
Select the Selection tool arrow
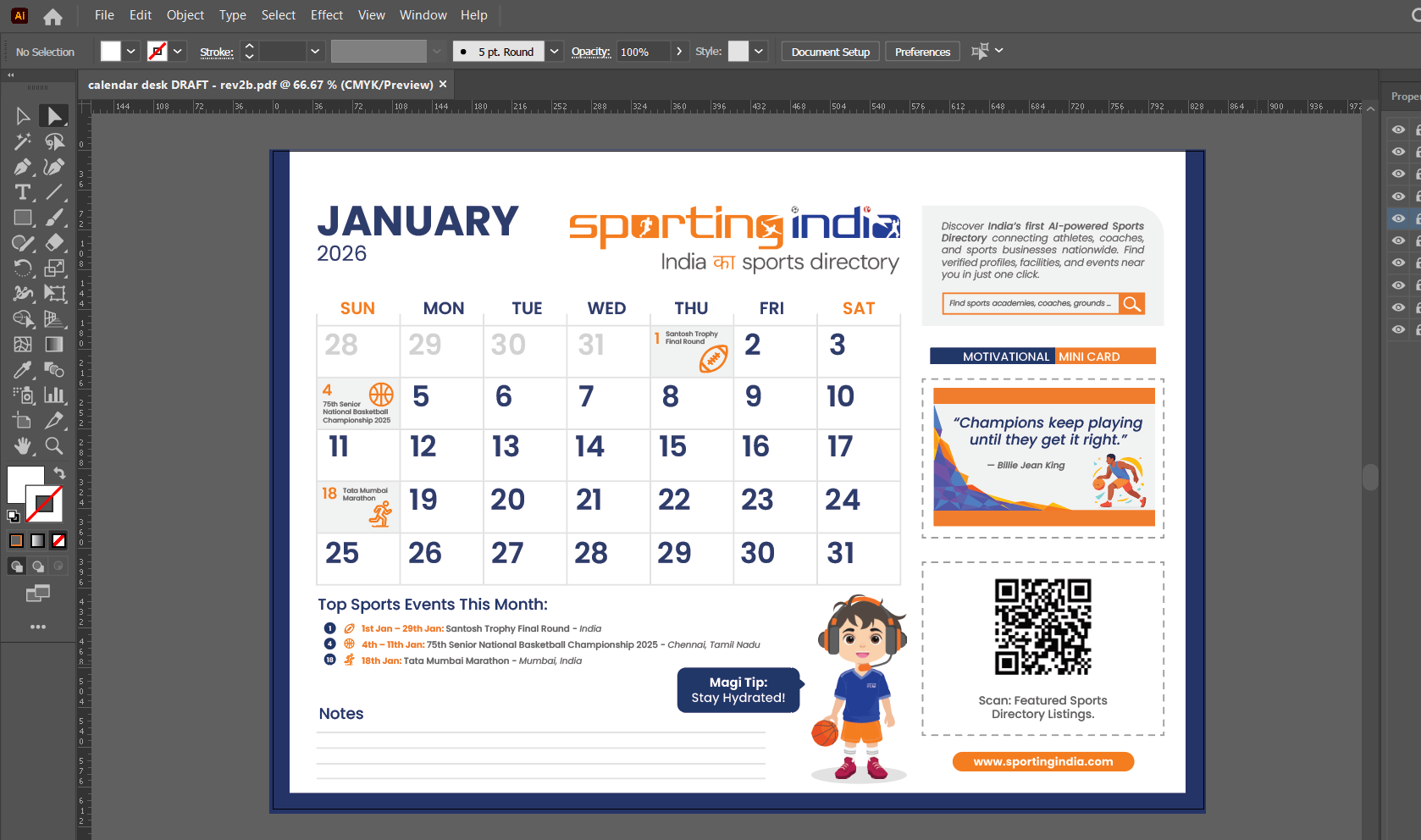pos(23,116)
